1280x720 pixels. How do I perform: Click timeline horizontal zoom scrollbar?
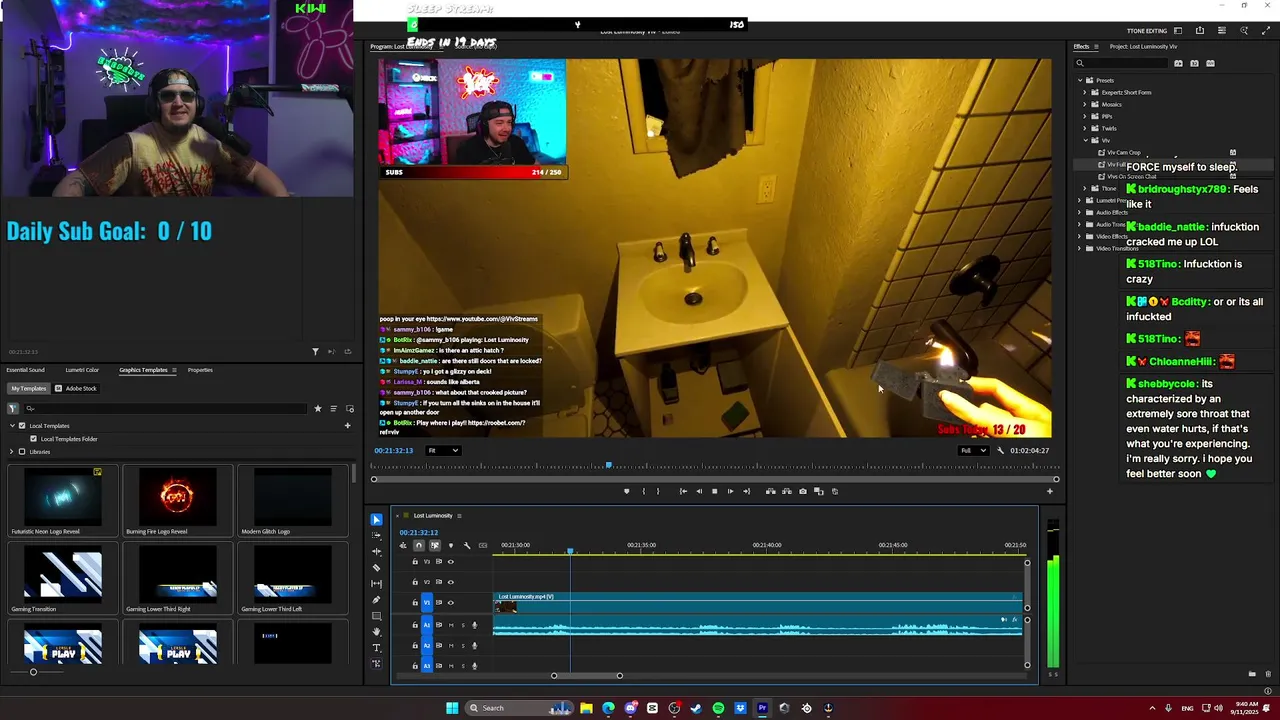point(586,676)
